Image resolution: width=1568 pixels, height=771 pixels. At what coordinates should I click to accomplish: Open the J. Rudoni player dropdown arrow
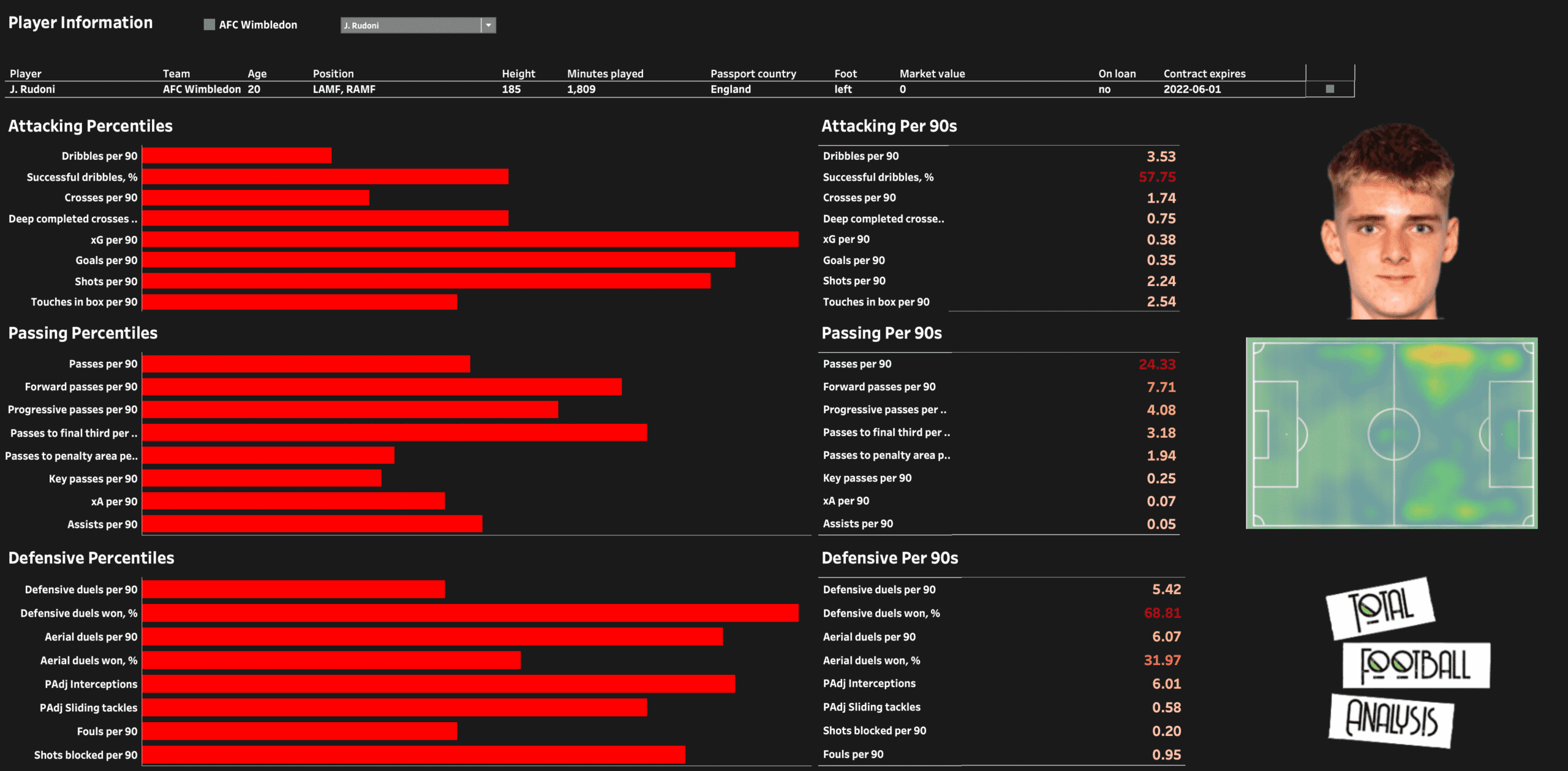[x=488, y=25]
